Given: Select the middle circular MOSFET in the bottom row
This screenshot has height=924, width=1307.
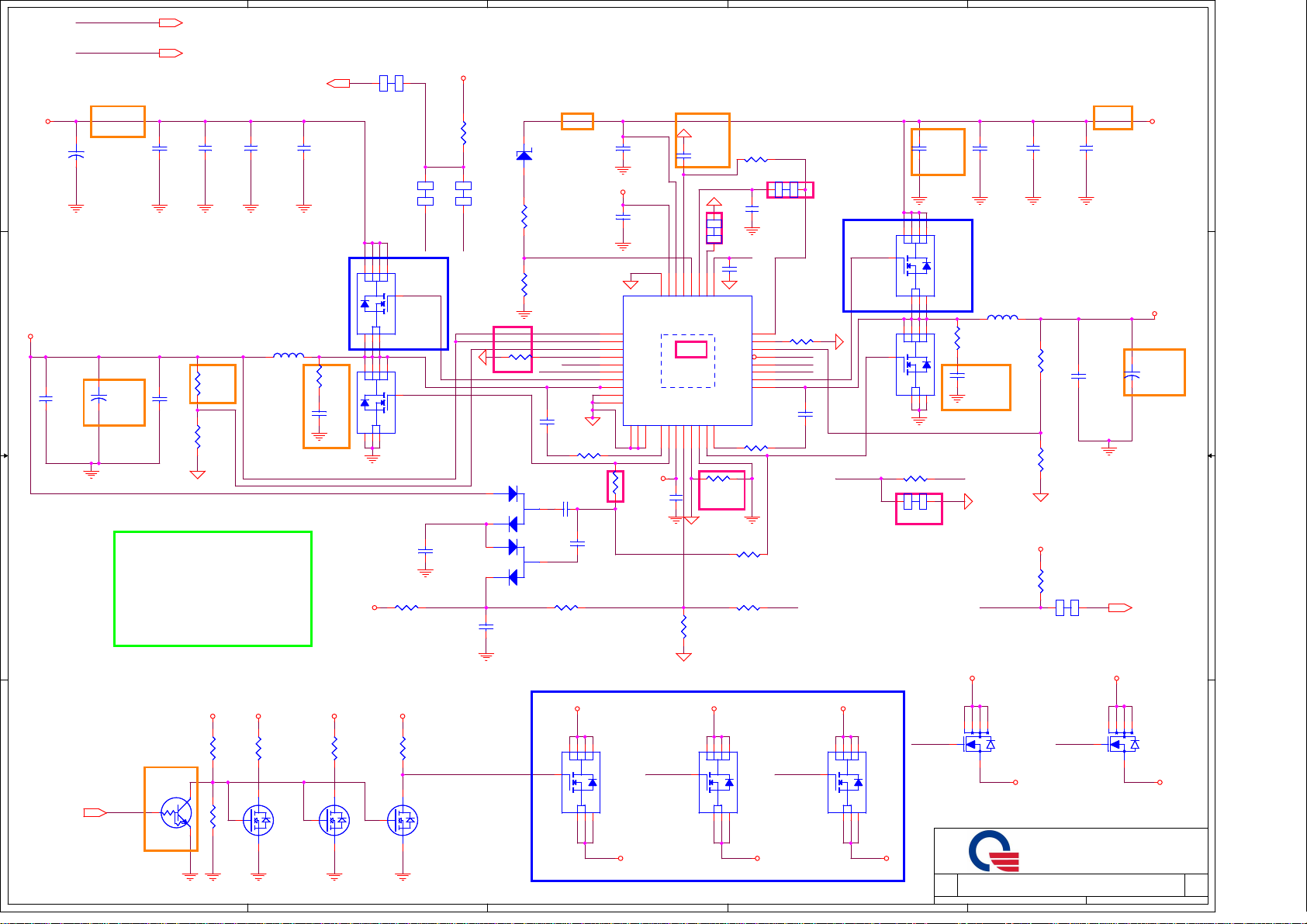Looking at the screenshot, I should (334, 820).
